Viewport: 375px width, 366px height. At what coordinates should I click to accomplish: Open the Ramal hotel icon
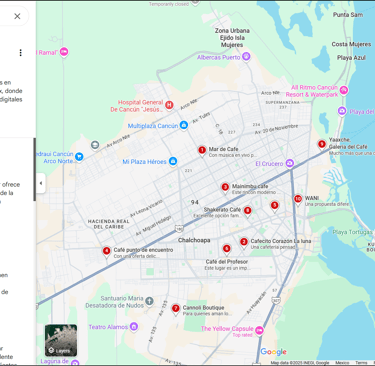coord(64,52)
